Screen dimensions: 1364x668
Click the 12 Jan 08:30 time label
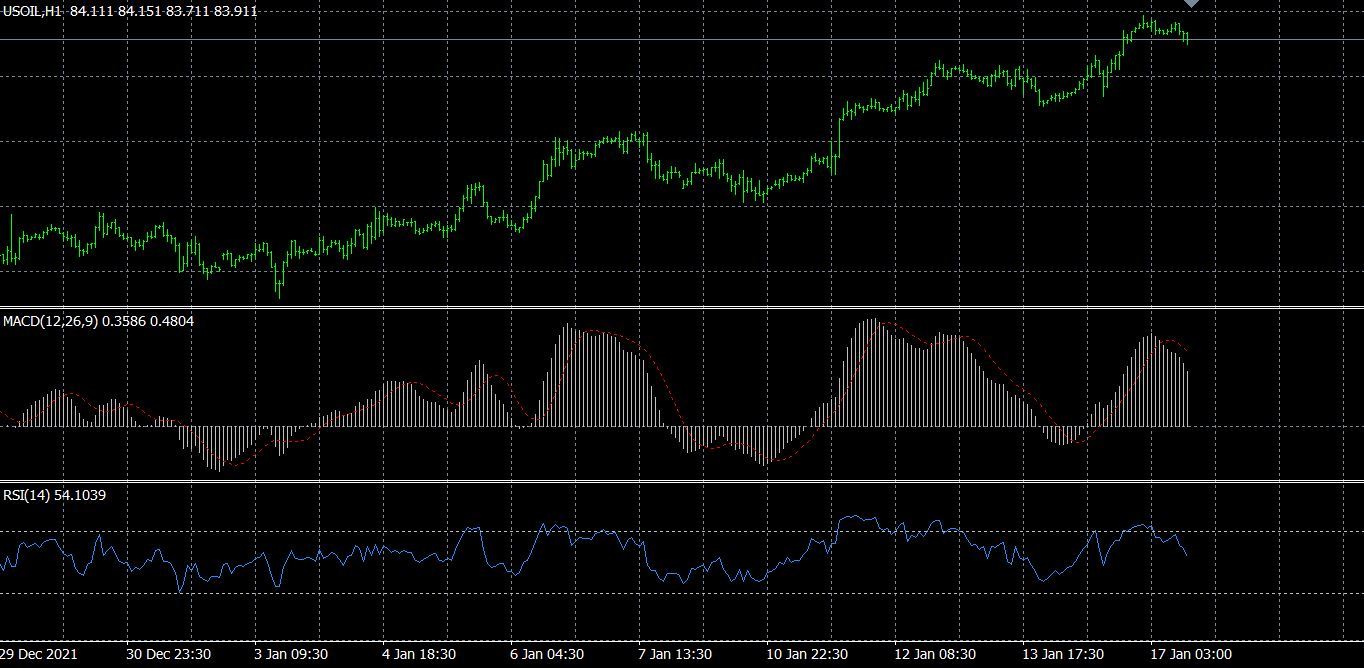(x=934, y=654)
